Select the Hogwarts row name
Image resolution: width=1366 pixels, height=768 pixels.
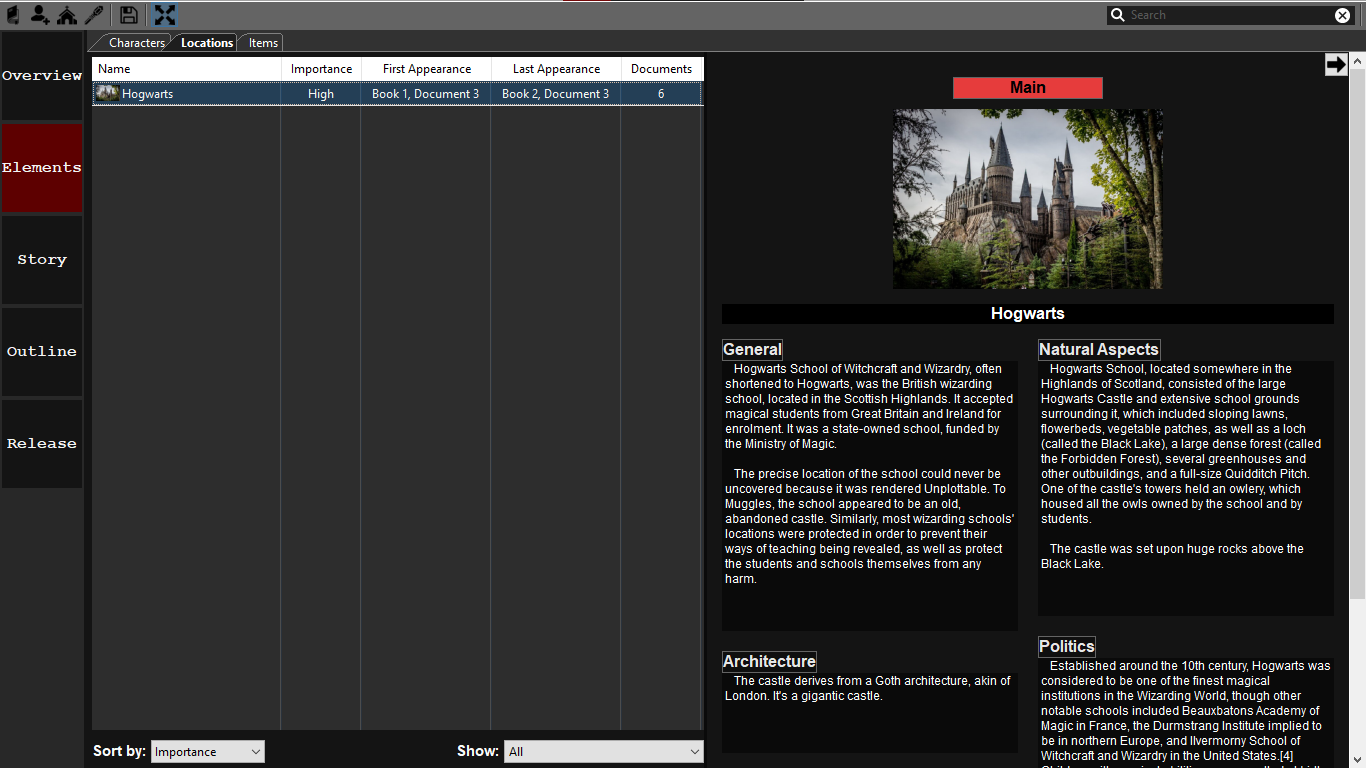148,94
